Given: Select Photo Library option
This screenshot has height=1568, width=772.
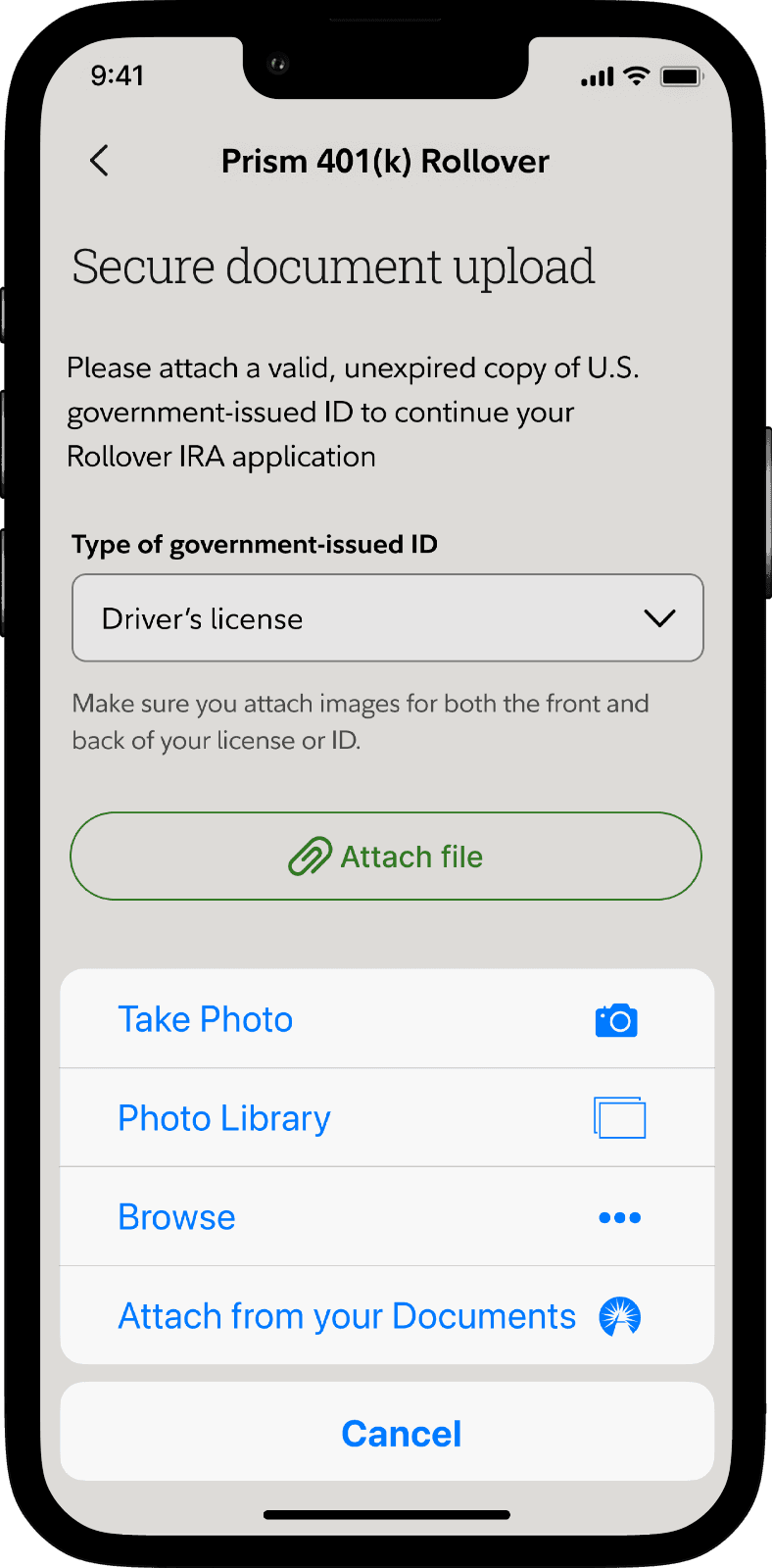Looking at the screenshot, I should point(387,1118).
